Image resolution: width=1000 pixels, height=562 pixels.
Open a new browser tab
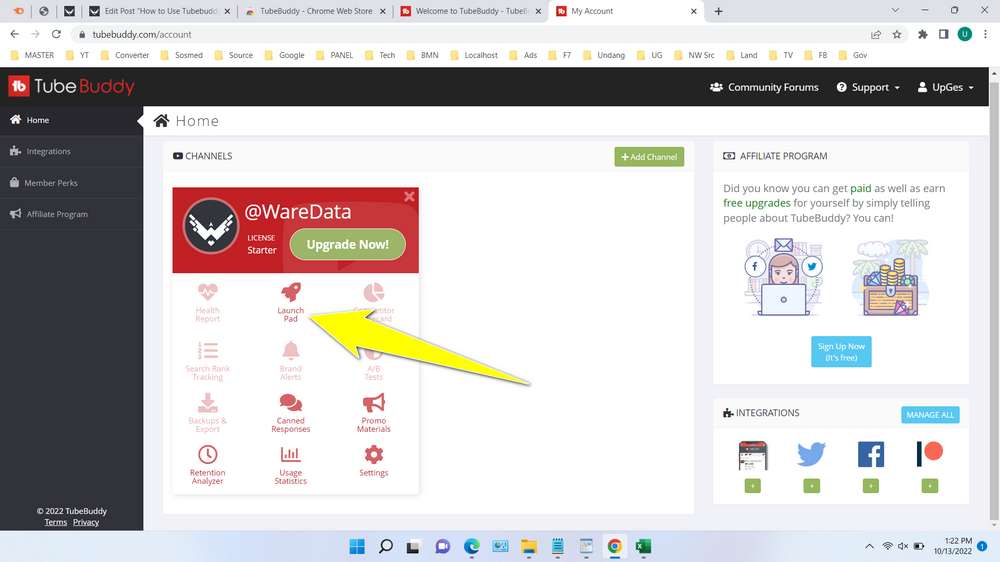click(718, 11)
